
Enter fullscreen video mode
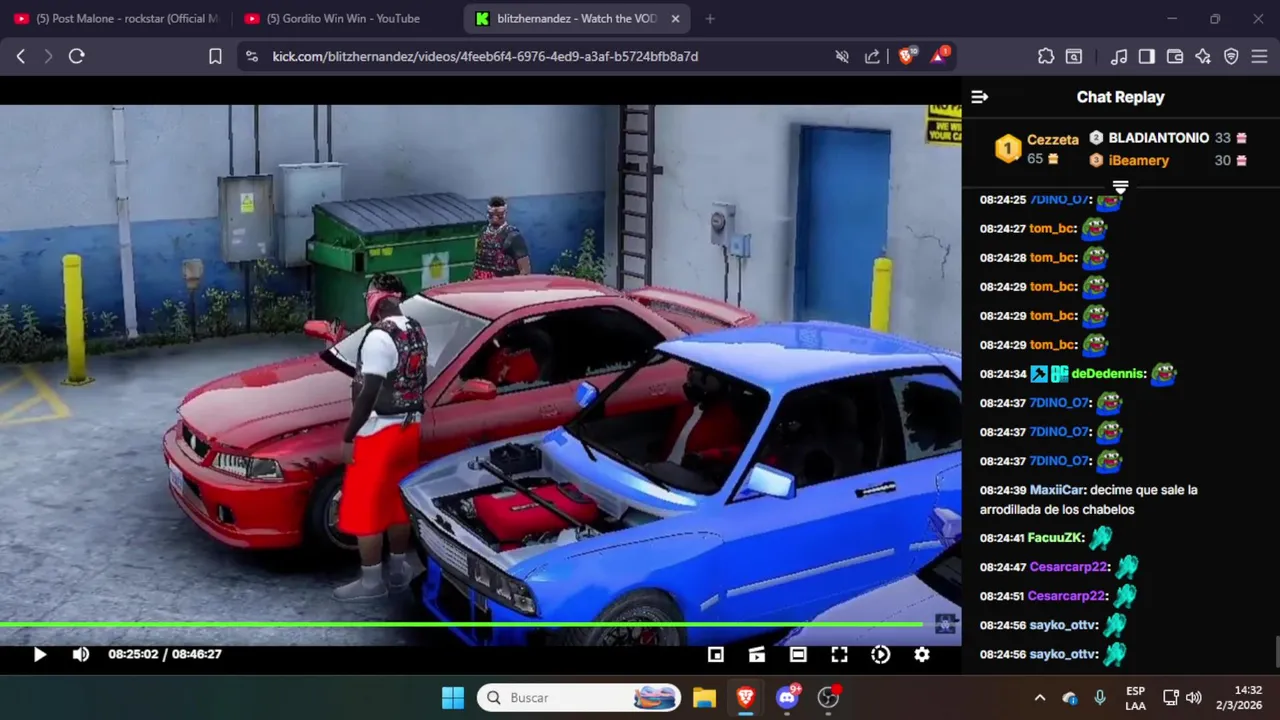[839, 655]
